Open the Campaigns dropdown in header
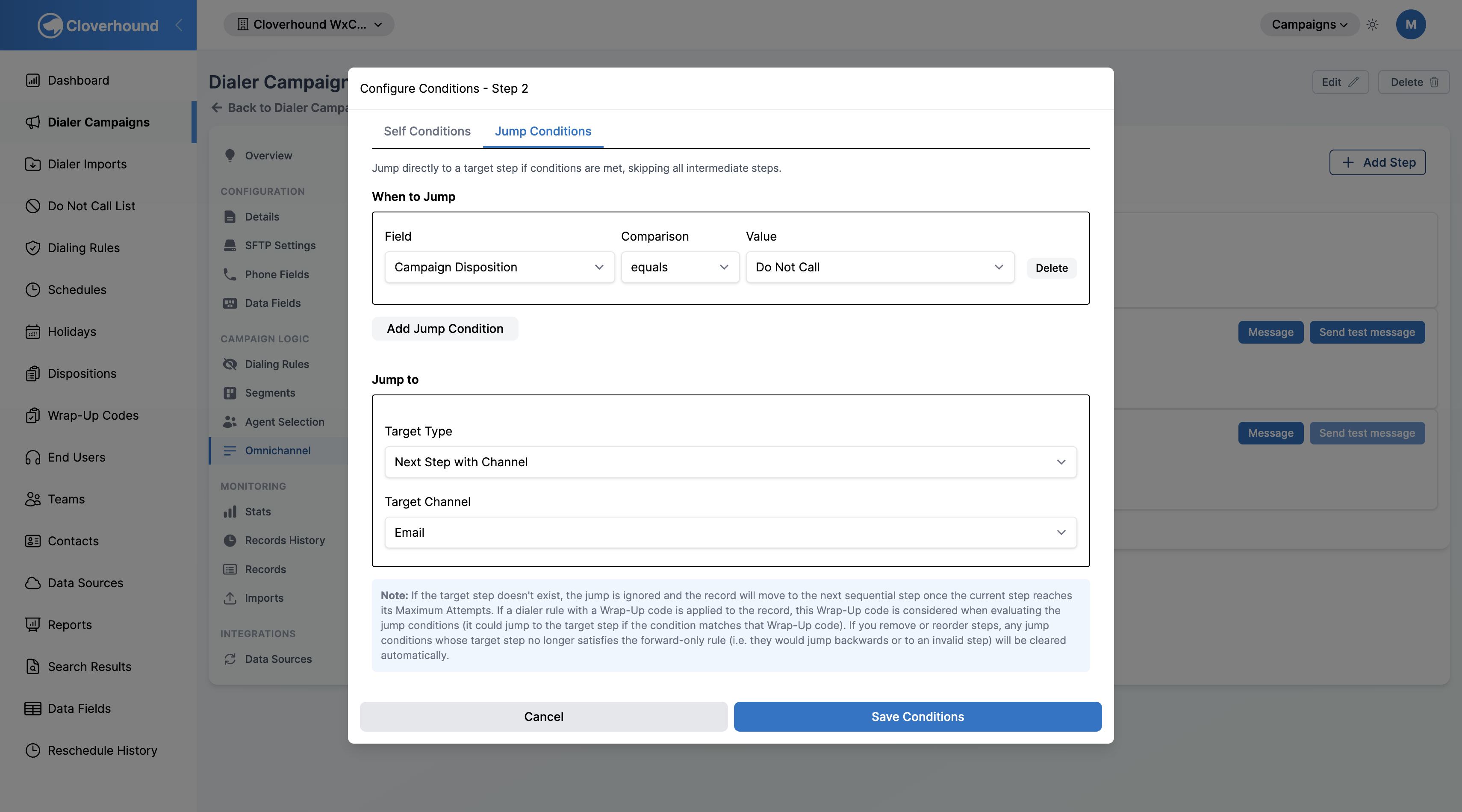The width and height of the screenshot is (1462, 812). [1309, 24]
